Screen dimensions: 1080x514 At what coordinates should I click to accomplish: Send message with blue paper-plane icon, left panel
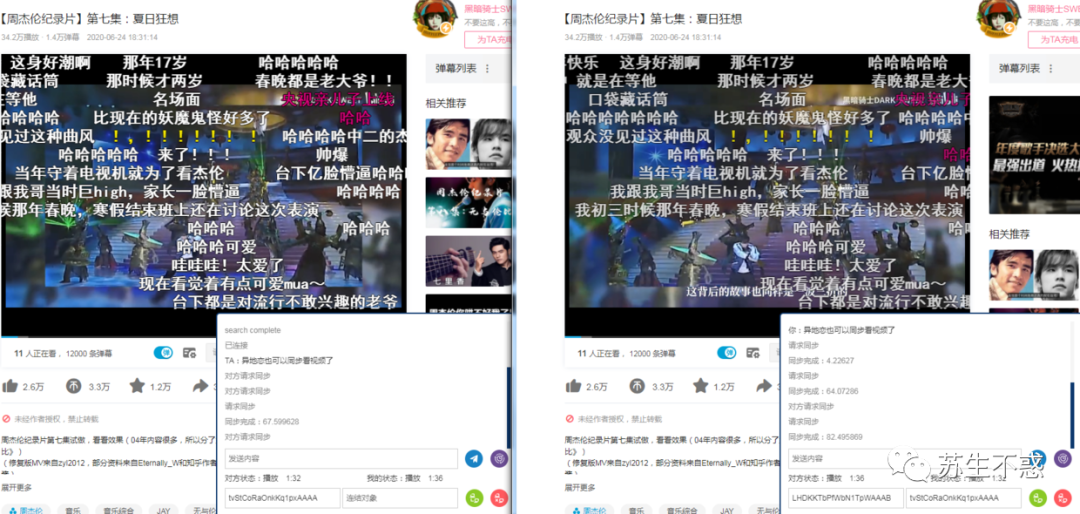click(474, 458)
